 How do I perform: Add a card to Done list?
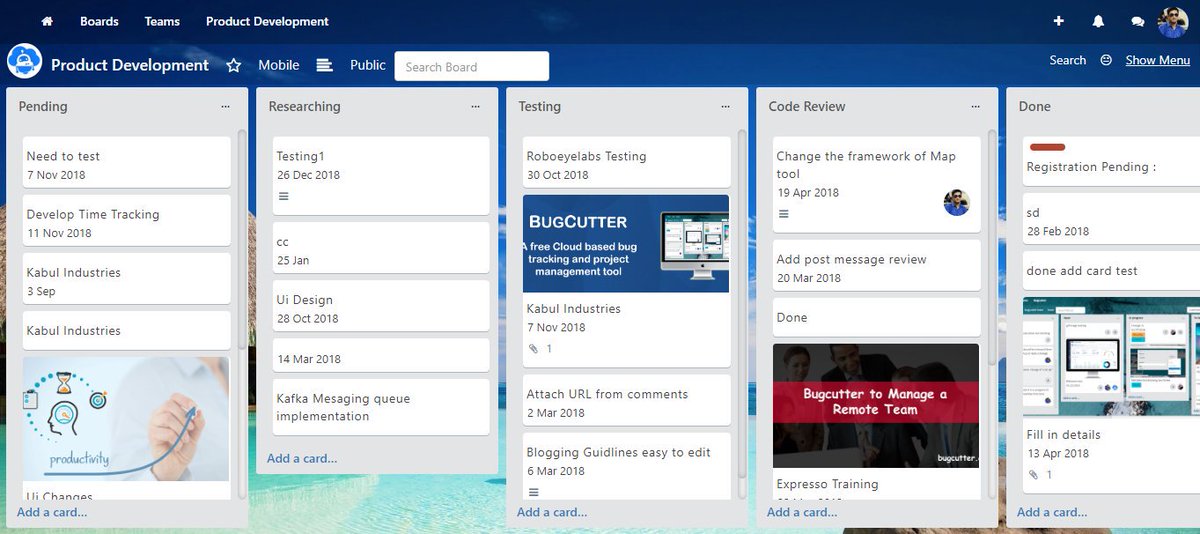1052,512
